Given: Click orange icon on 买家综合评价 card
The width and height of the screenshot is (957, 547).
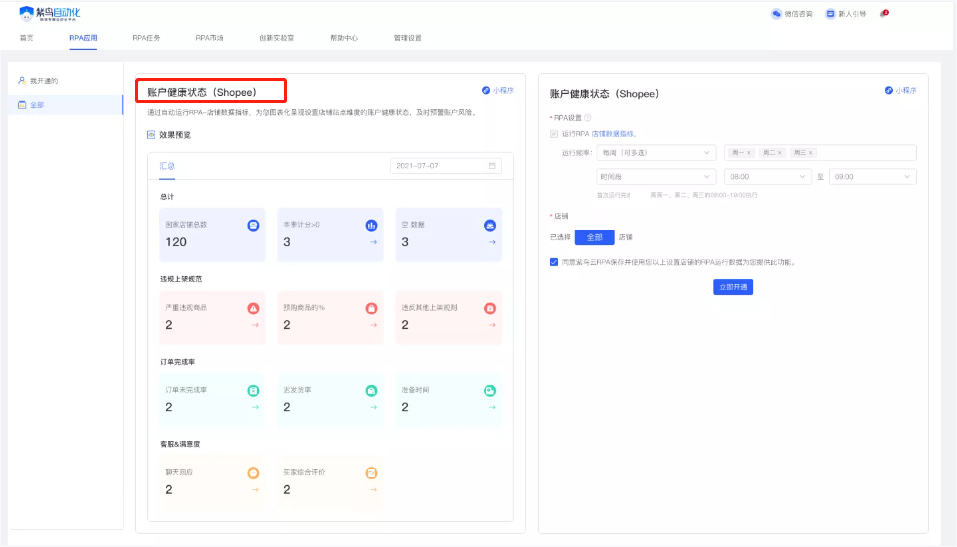Looking at the screenshot, I should [x=371, y=473].
